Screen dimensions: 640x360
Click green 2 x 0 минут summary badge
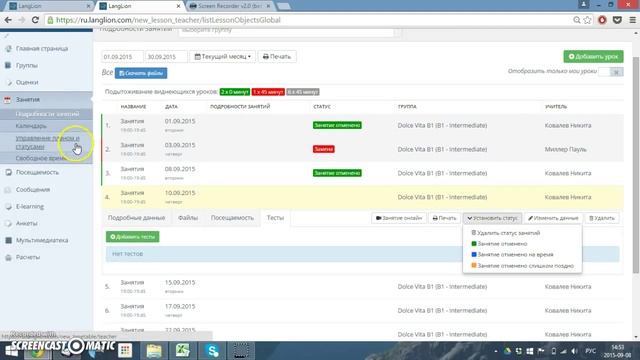tap(235, 92)
